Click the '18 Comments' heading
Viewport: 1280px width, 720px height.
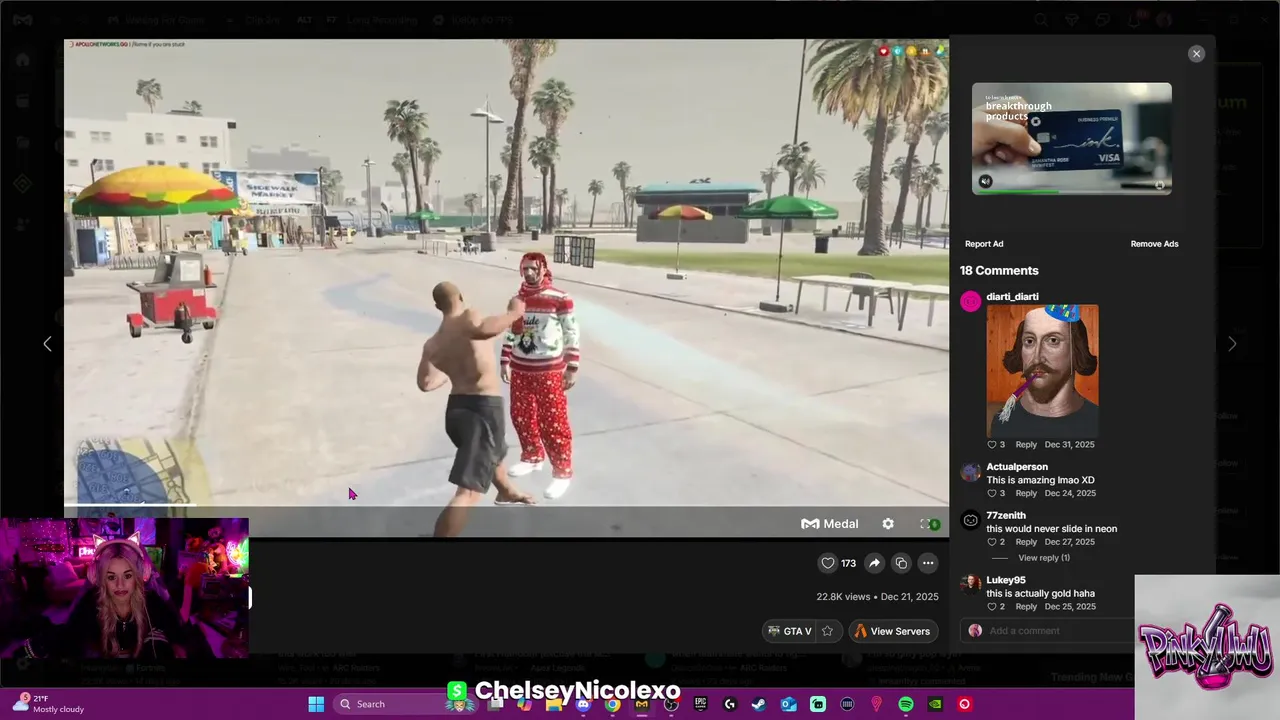tap(999, 271)
